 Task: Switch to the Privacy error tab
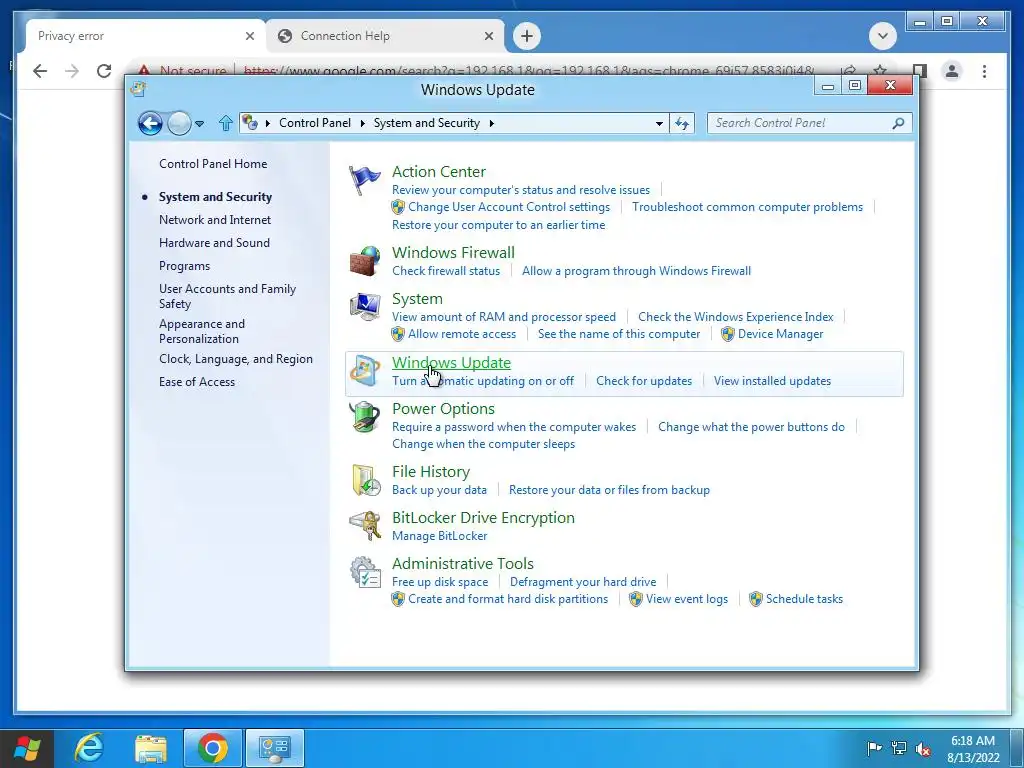pos(145,36)
